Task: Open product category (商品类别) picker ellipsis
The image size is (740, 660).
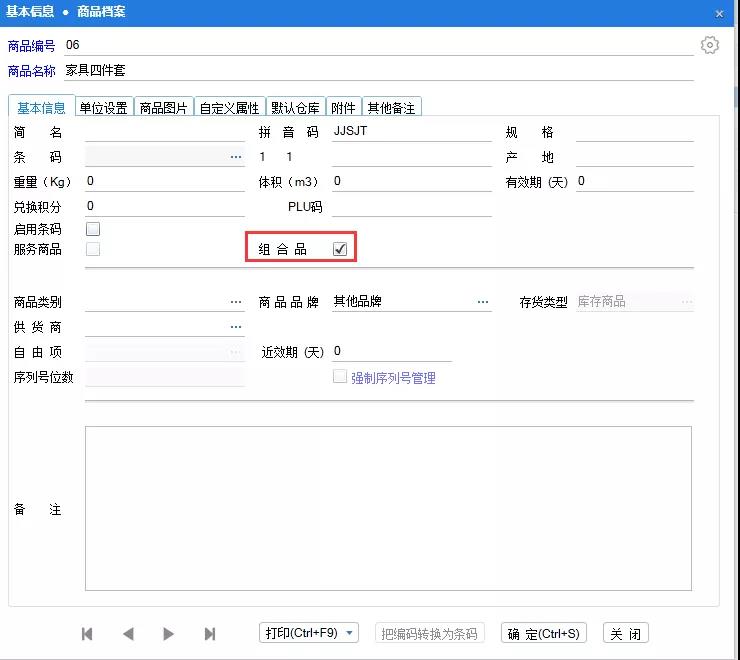Action: [x=236, y=301]
